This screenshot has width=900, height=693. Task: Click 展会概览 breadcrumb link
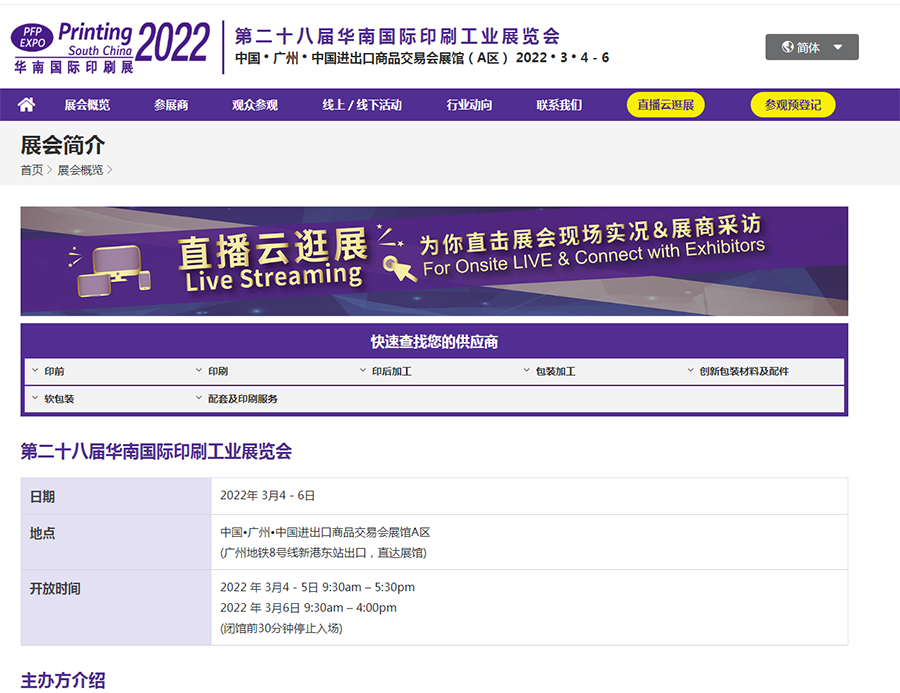(80, 170)
